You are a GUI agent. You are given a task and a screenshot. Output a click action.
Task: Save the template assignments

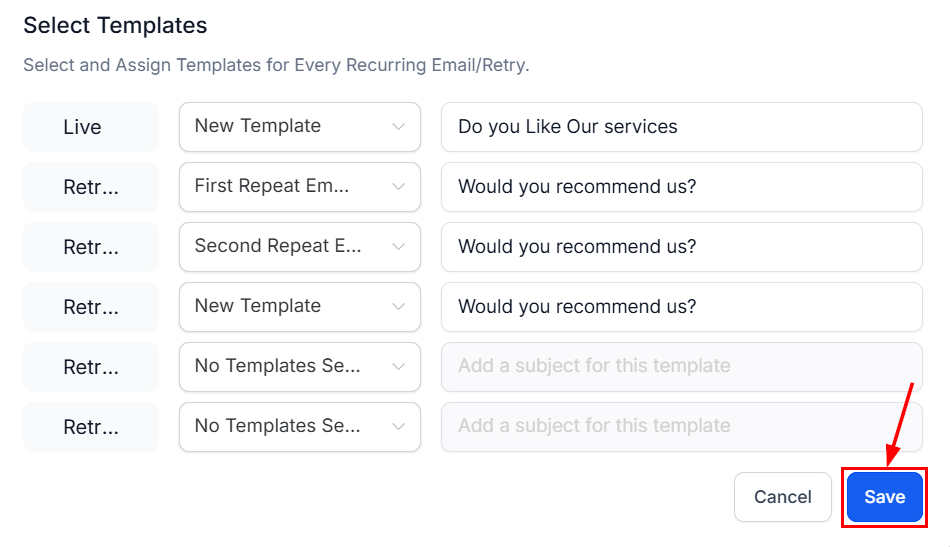(884, 497)
